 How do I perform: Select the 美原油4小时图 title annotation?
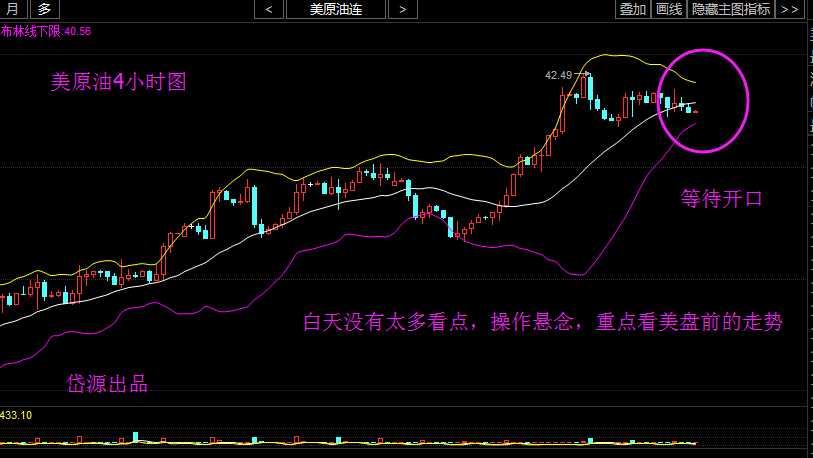point(118,82)
